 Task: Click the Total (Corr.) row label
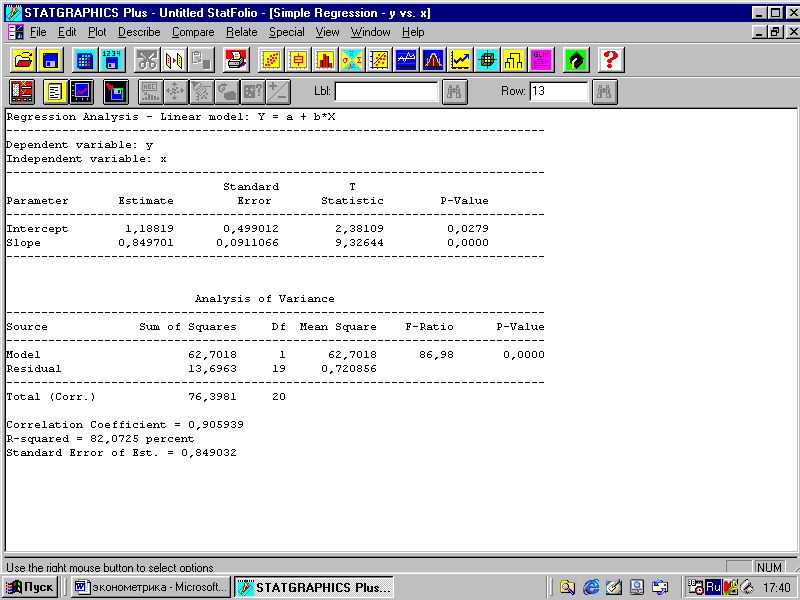tap(51, 396)
